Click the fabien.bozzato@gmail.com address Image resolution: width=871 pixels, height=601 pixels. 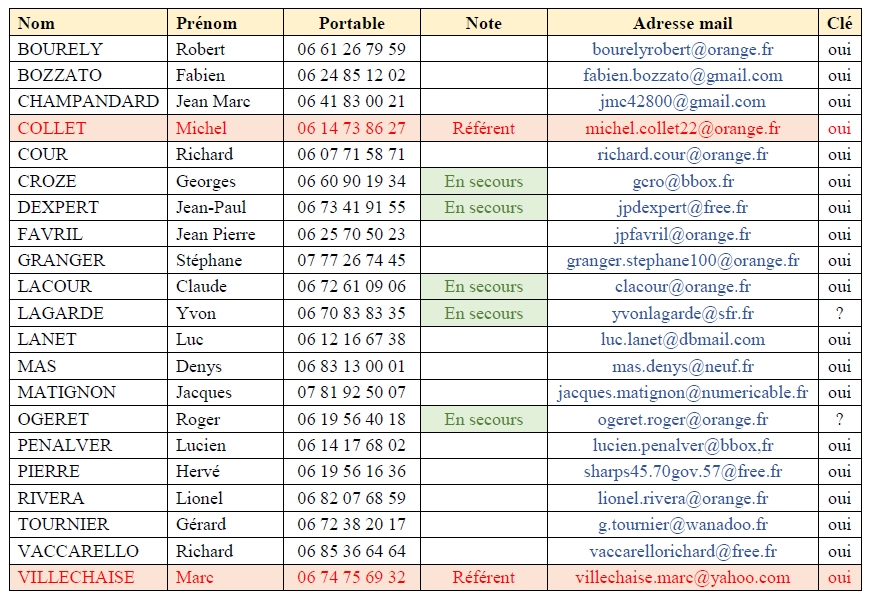(683, 76)
